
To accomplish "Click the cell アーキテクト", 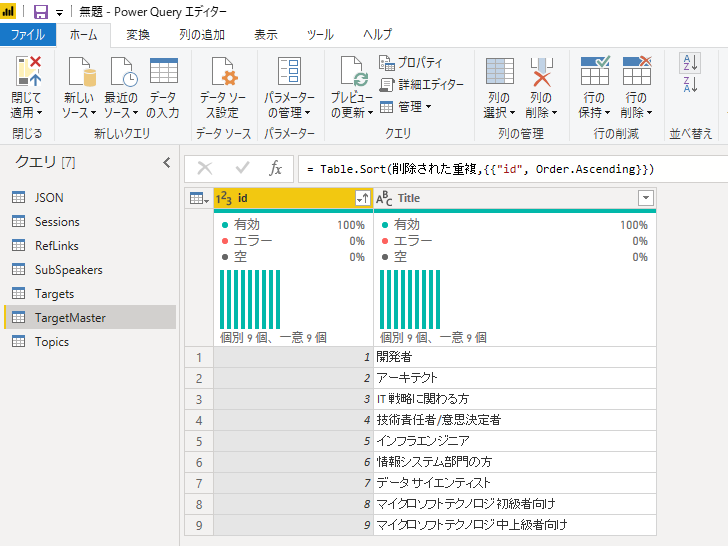I will coord(514,378).
